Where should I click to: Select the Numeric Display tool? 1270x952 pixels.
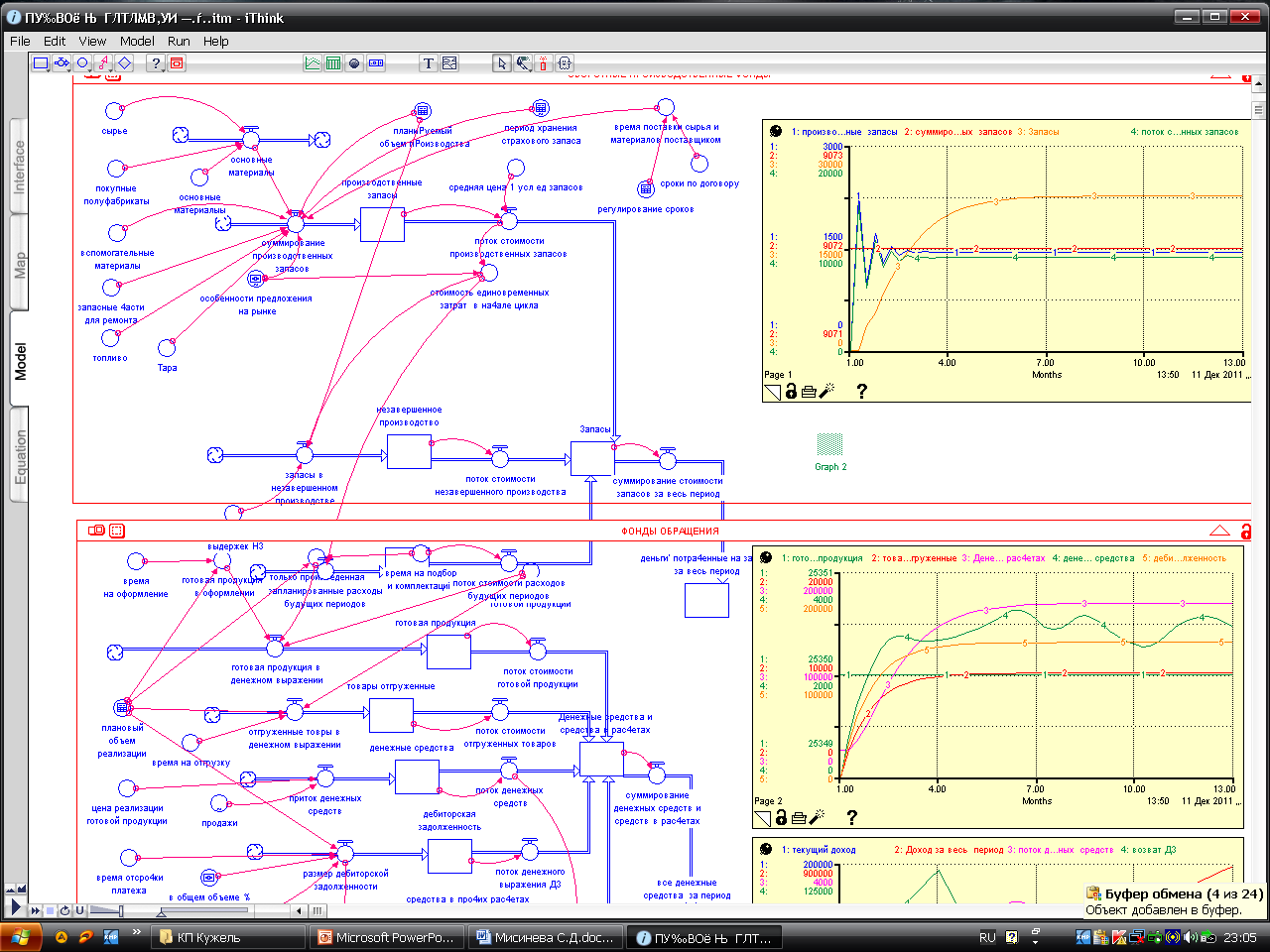pyautogui.click(x=376, y=63)
